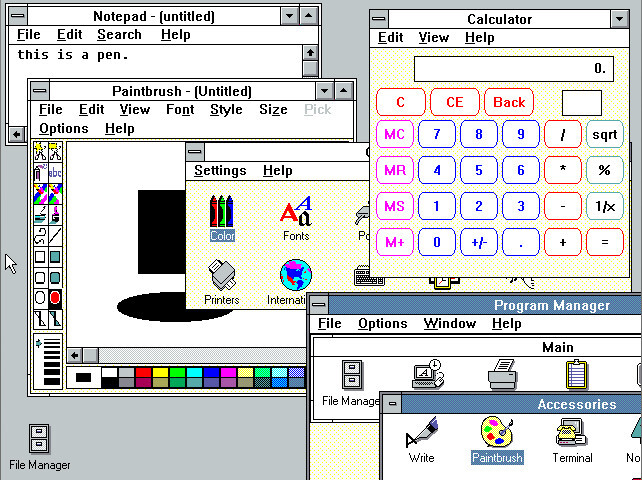
Task: Click the Main group title bar
Action: click(477, 347)
